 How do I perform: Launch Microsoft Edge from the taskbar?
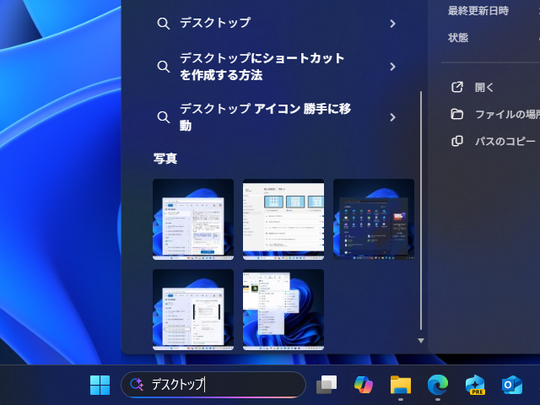[438, 385]
